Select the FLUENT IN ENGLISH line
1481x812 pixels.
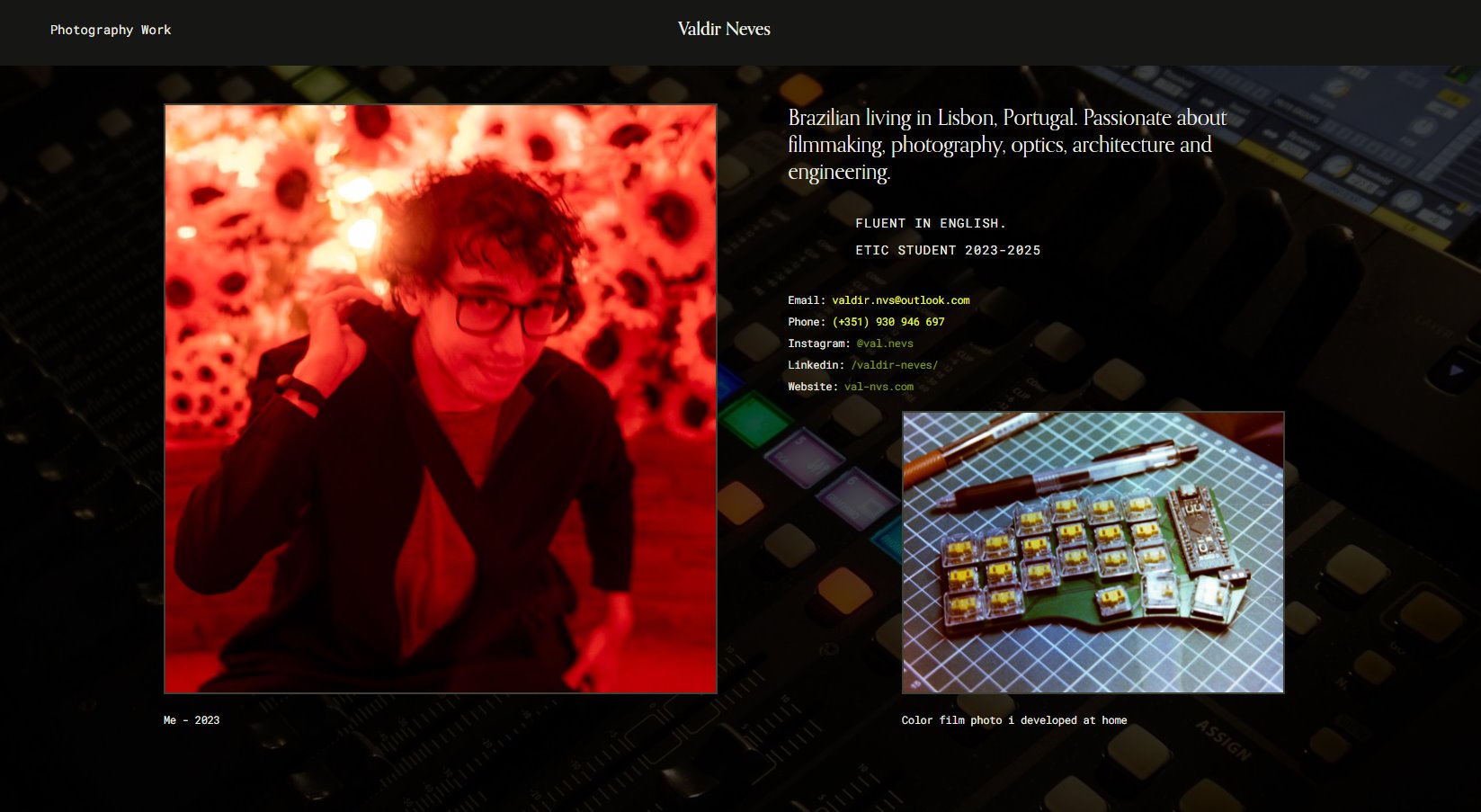930,223
